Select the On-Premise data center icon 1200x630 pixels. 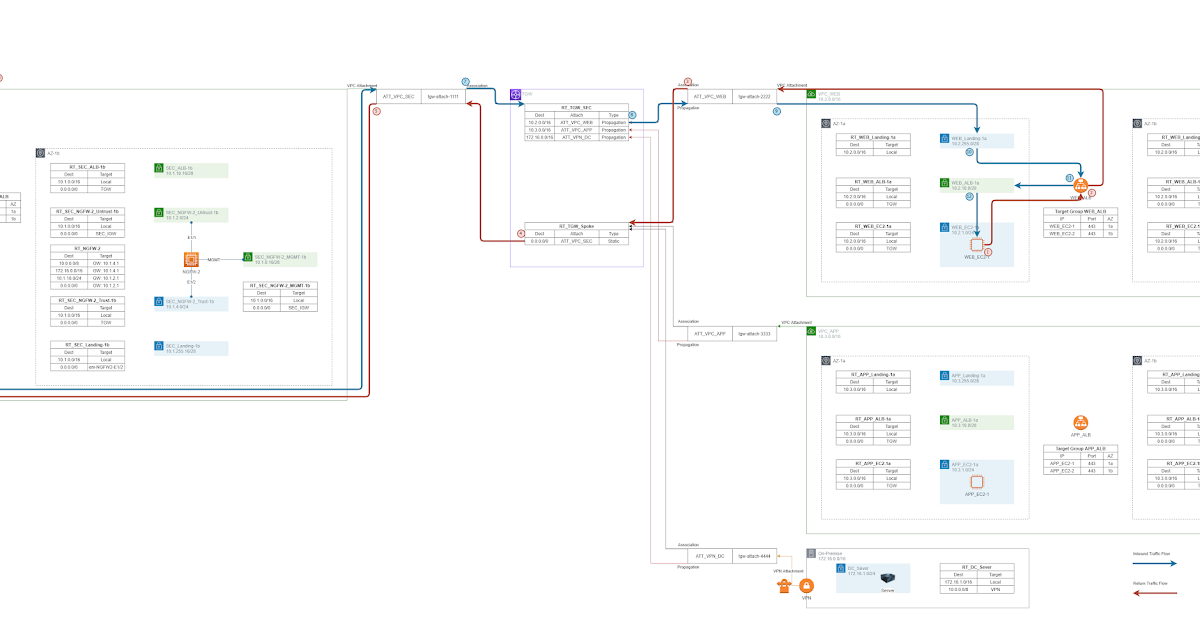click(809, 552)
